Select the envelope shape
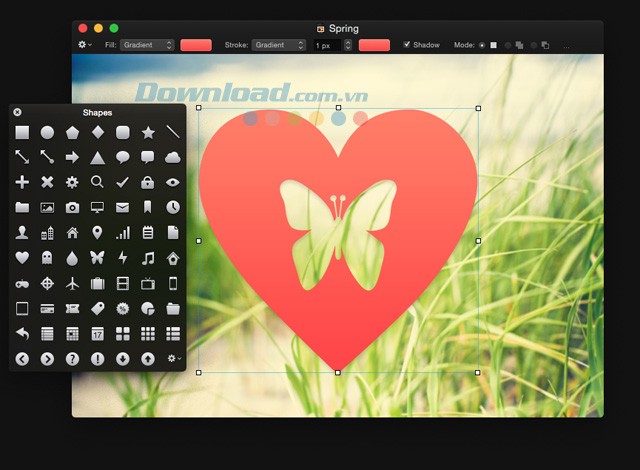Viewport: 640px width, 470px height. tap(122, 208)
